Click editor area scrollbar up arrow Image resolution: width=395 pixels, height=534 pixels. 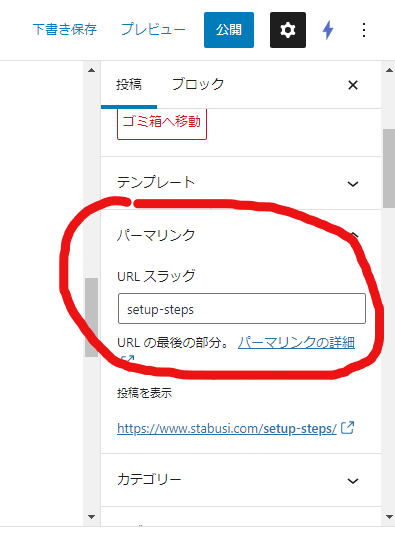pyautogui.click(x=91, y=70)
